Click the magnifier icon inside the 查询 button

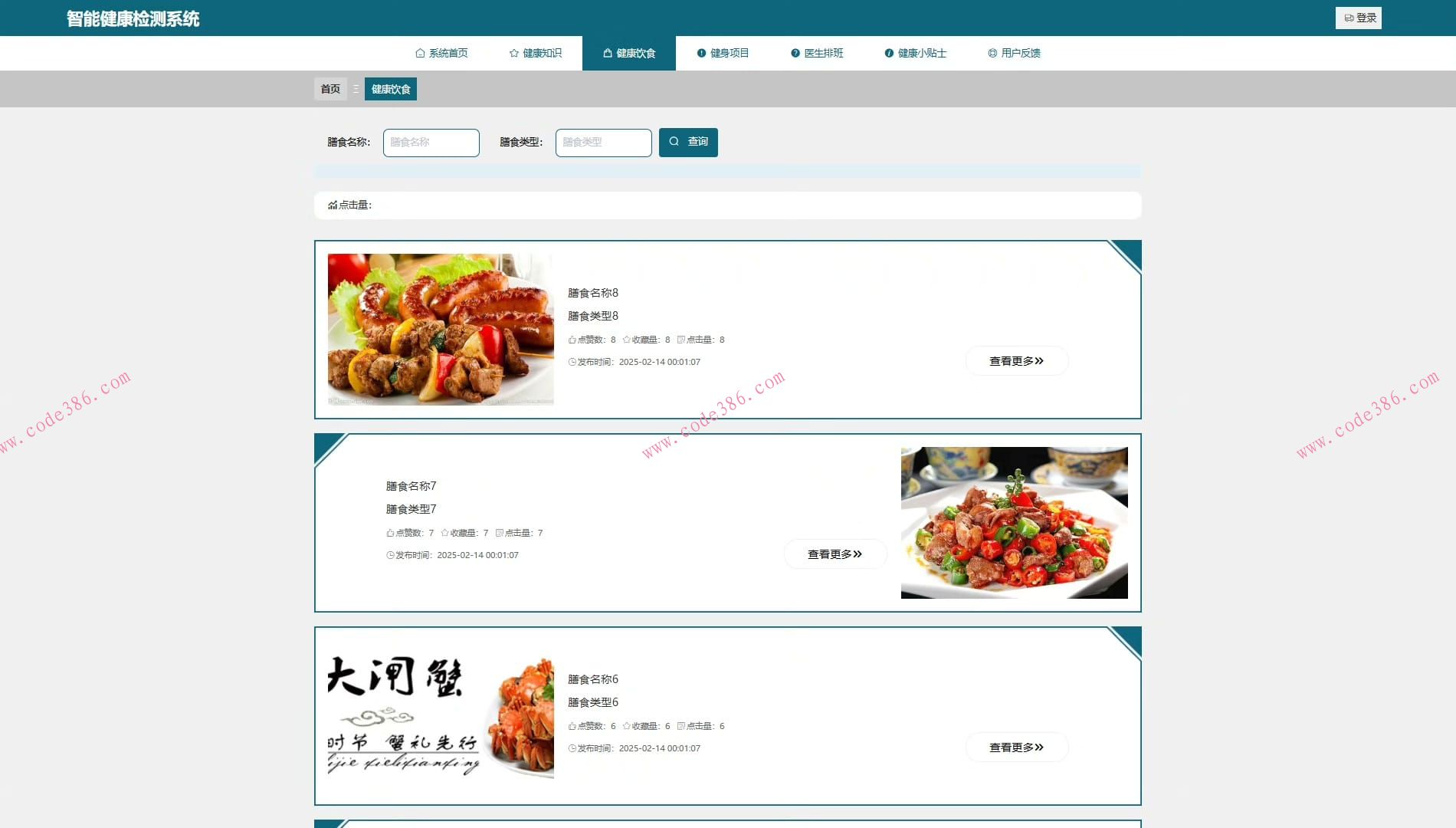674,141
